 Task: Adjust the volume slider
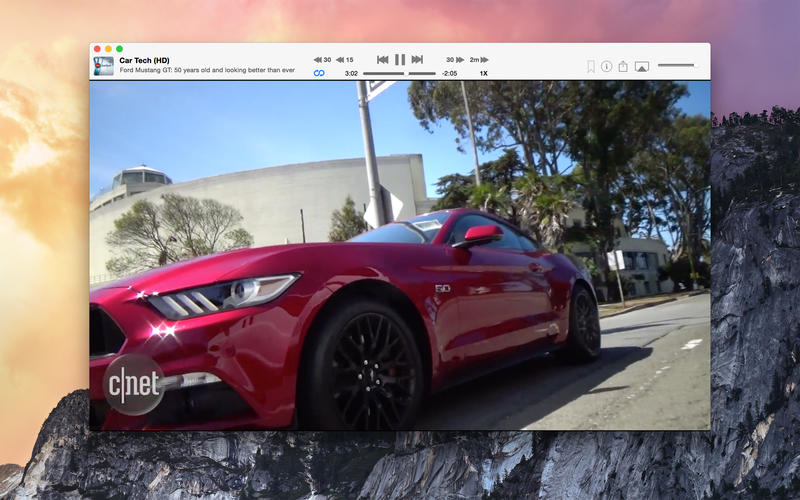[676, 65]
